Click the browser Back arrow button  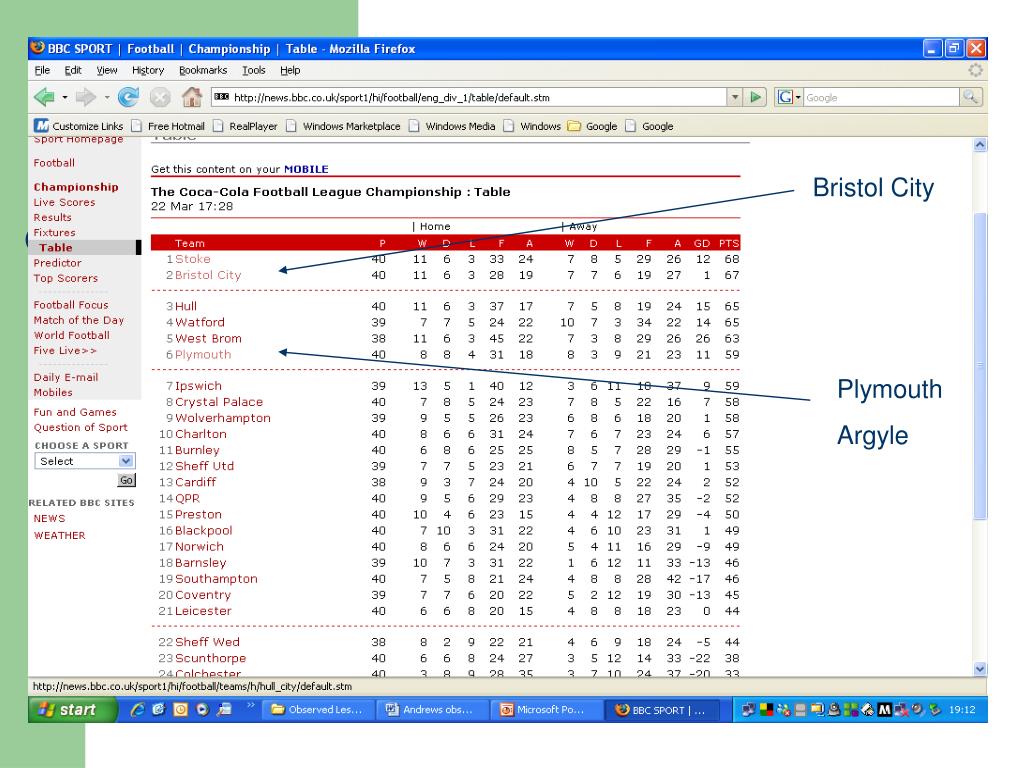click(44, 97)
